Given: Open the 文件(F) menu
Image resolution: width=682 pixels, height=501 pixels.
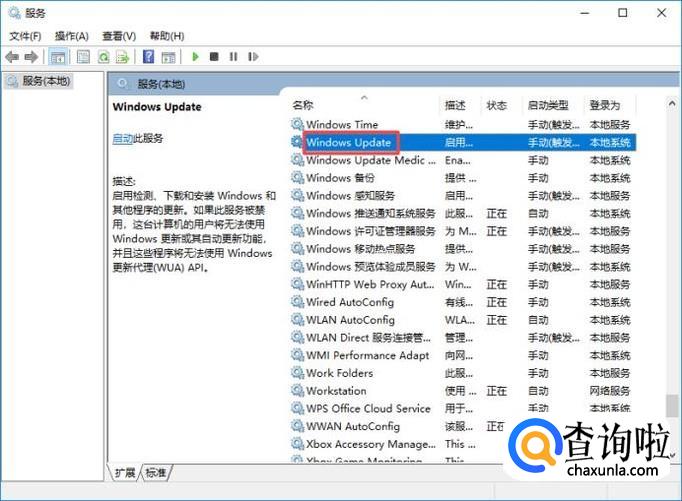Looking at the screenshot, I should [x=25, y=36].
